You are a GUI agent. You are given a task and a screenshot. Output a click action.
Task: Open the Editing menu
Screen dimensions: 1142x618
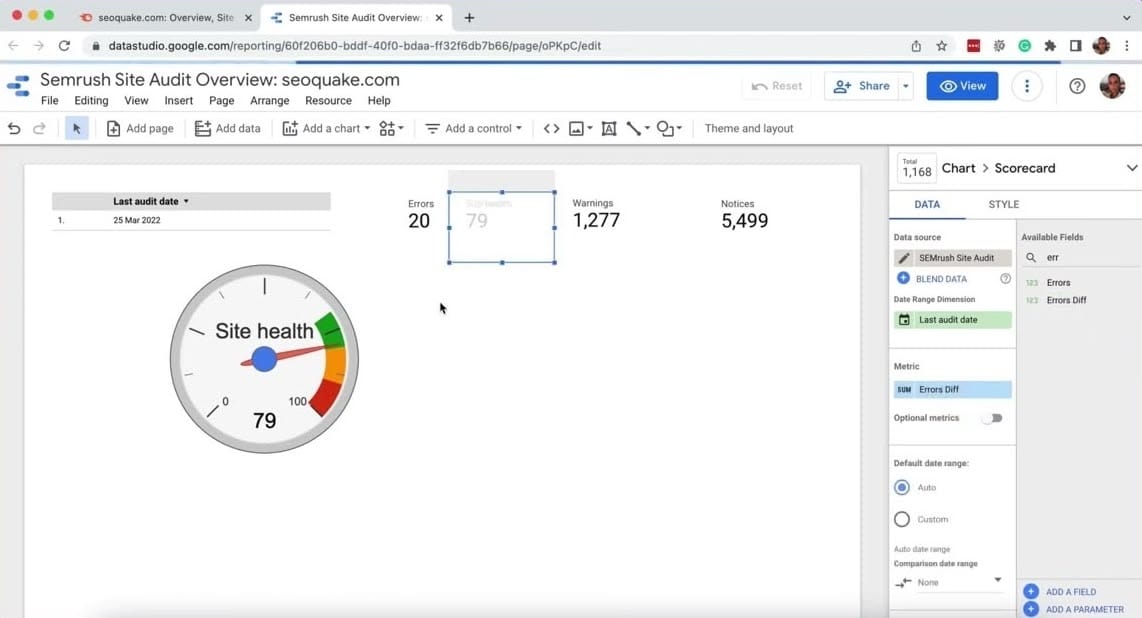[x=91, y=100]
